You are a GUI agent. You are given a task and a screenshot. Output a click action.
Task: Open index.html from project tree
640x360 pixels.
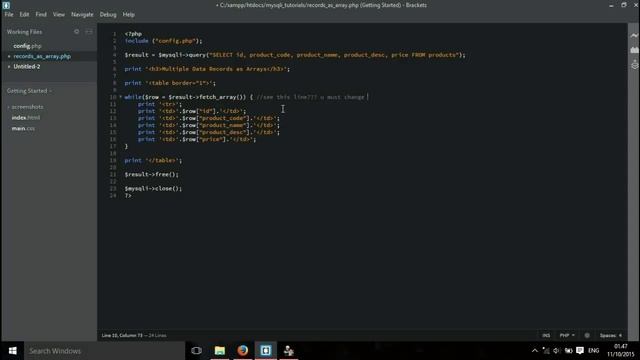pos(26,118)
